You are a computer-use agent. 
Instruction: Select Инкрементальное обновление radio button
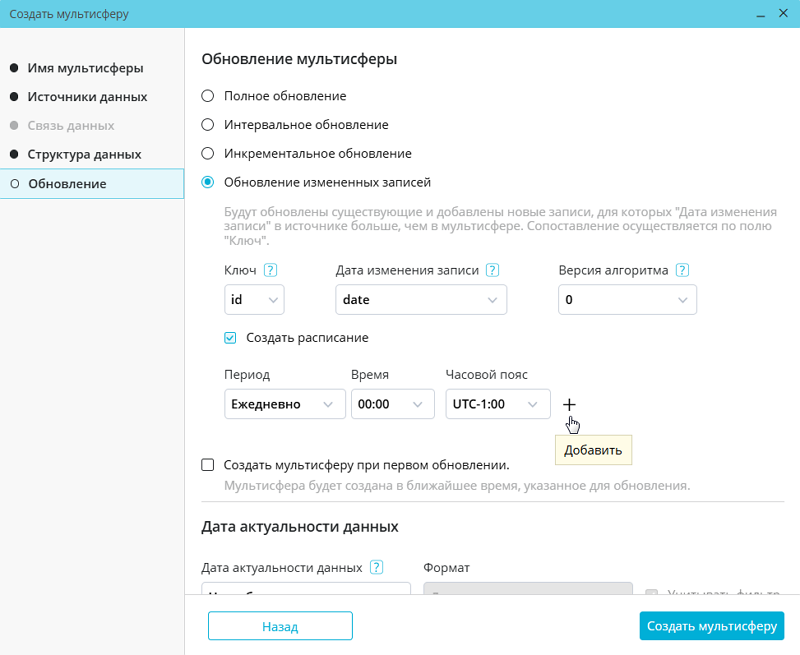pyautogui.click(x=208, y=154)
